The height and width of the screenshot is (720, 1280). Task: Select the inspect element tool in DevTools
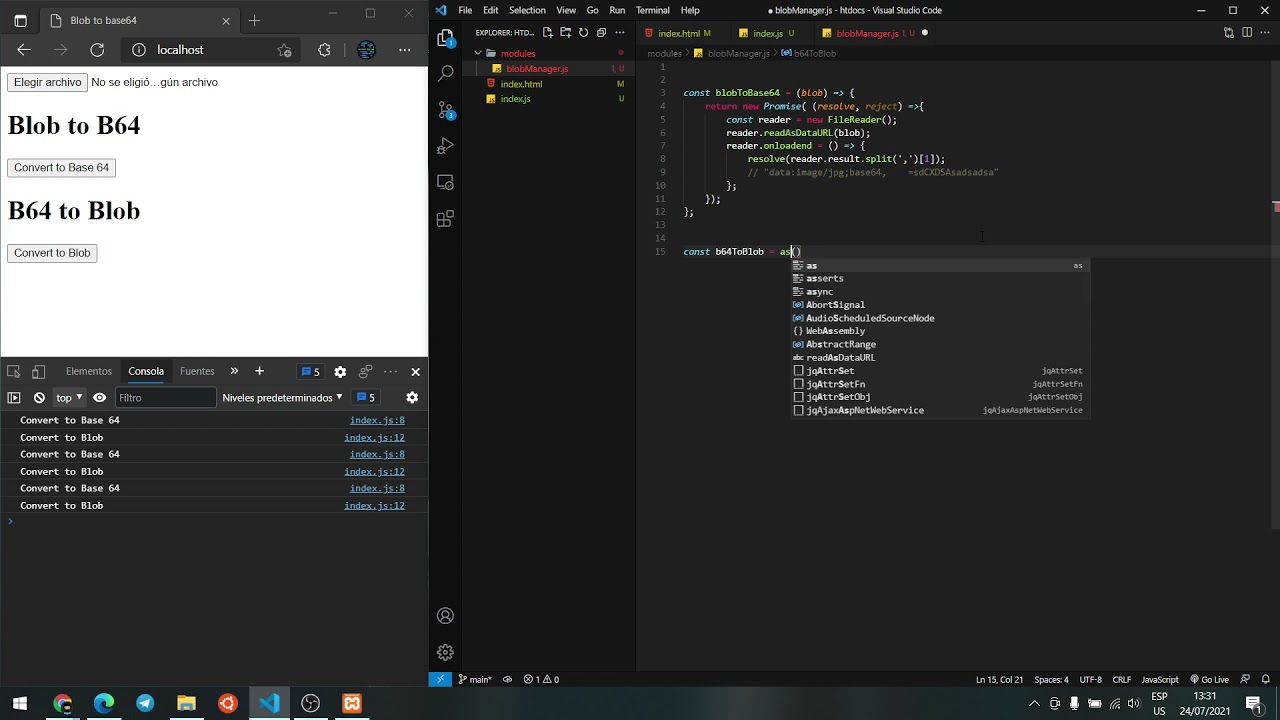point(14,372)
